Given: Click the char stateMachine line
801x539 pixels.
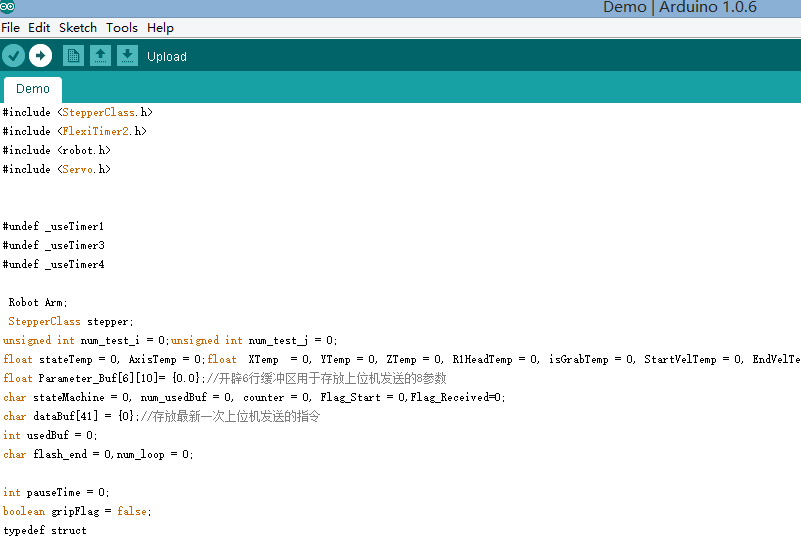Looking at the screenshot, I should point(254,397).
